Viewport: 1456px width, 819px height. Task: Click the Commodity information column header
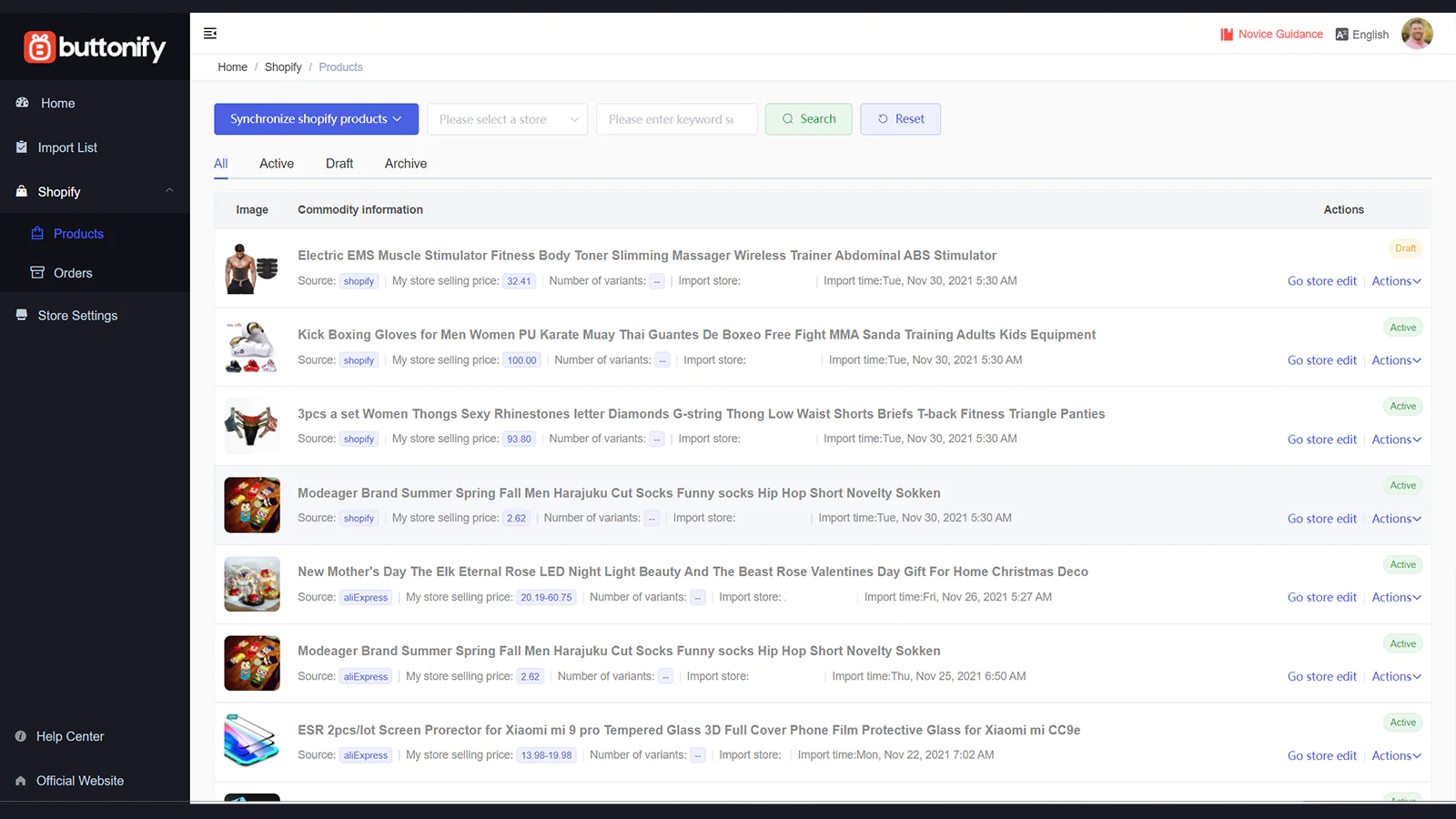pyautogui.click(x=360, y=210)
